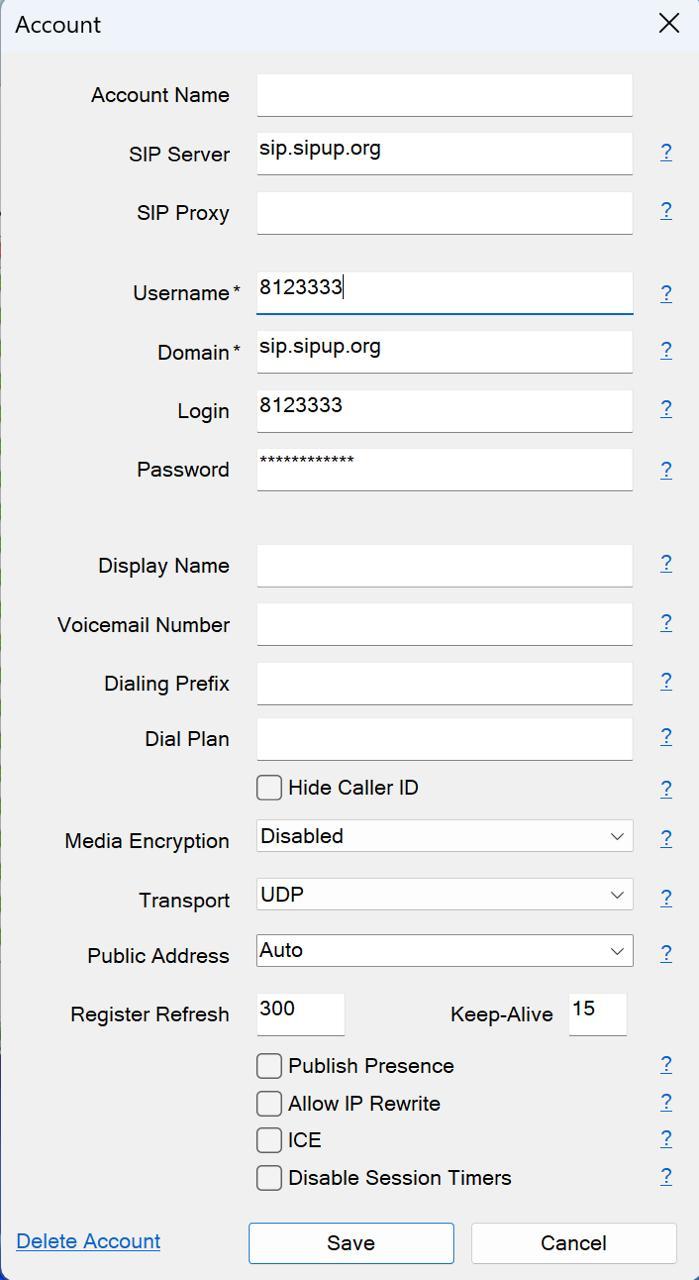The width and height of the screenshot is (699, 1280).
Task: Open help for SIP Proxy field
Action: coord(666,211)
